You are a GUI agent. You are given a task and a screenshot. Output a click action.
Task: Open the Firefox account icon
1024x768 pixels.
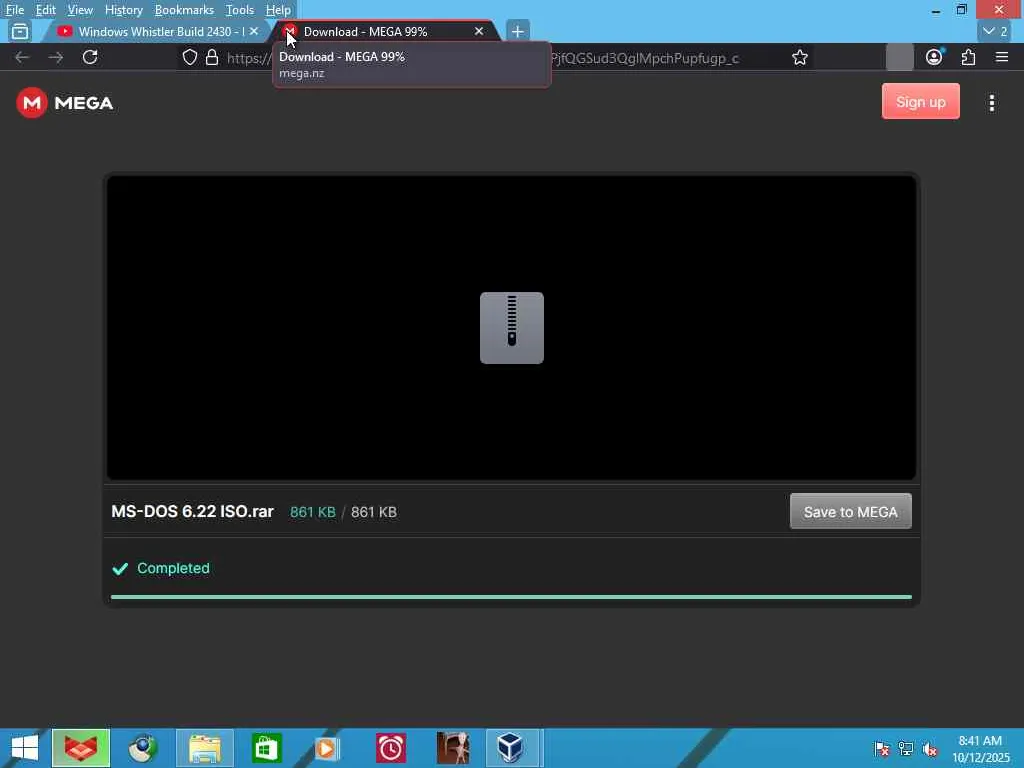point(934,57)
